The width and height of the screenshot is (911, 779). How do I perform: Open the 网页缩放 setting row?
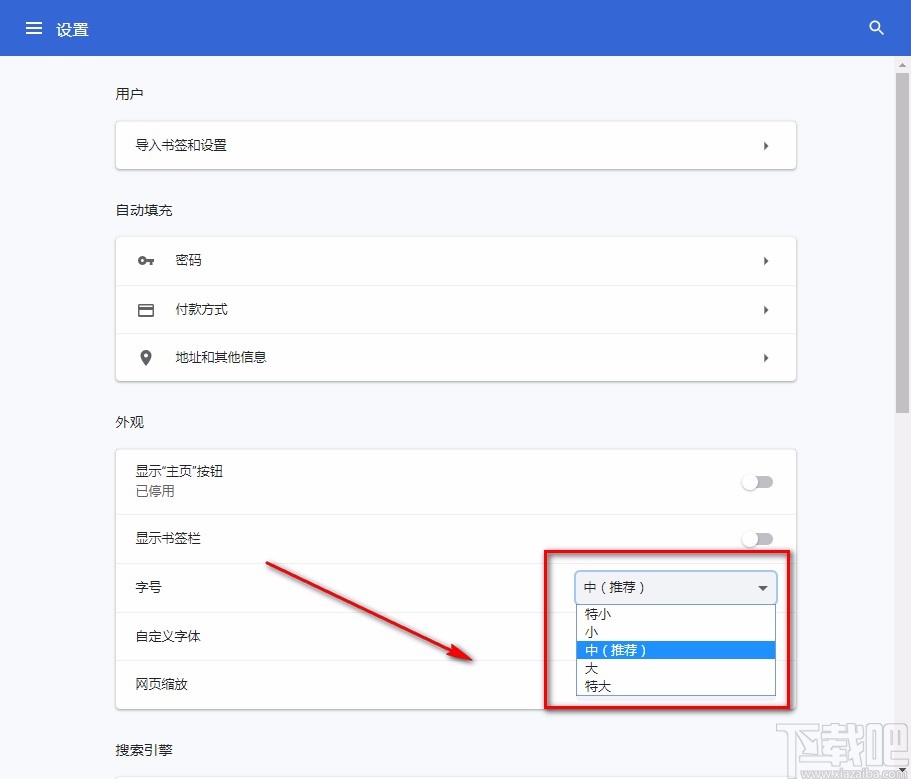(x=300, y=685)
